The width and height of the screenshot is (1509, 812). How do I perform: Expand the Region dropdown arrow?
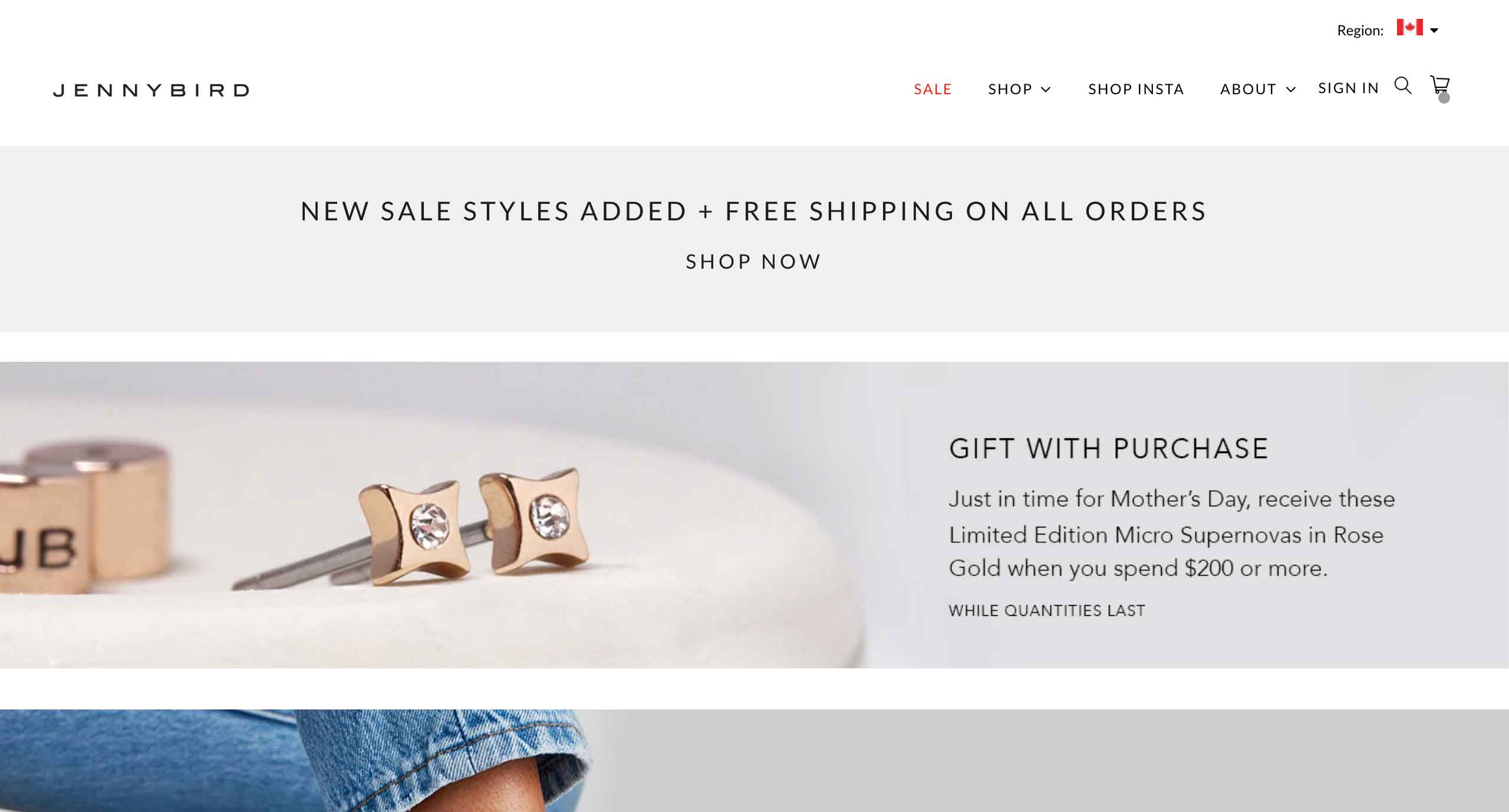[1434, 31]
